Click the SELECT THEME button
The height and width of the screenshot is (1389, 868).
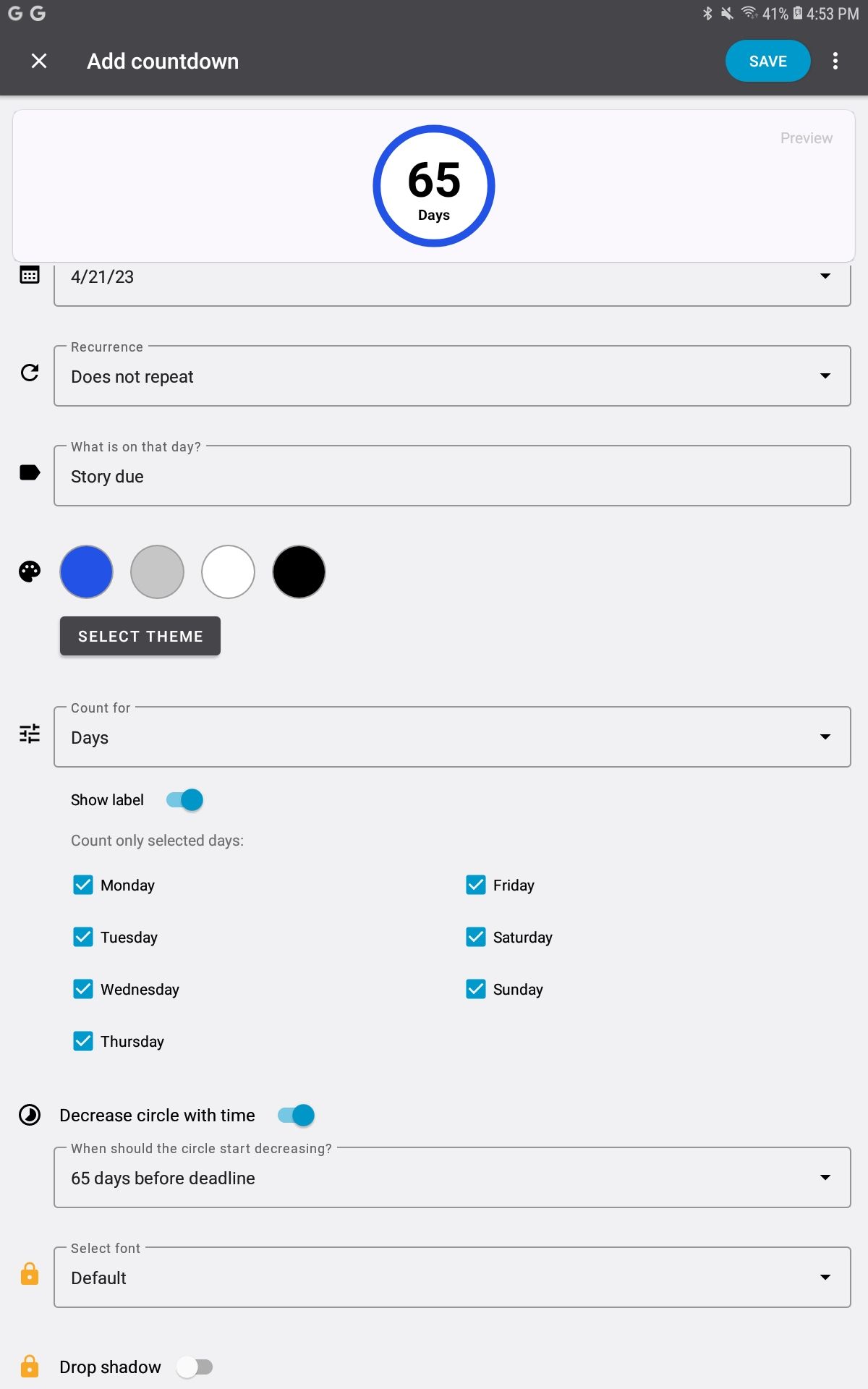pos(140,637)
